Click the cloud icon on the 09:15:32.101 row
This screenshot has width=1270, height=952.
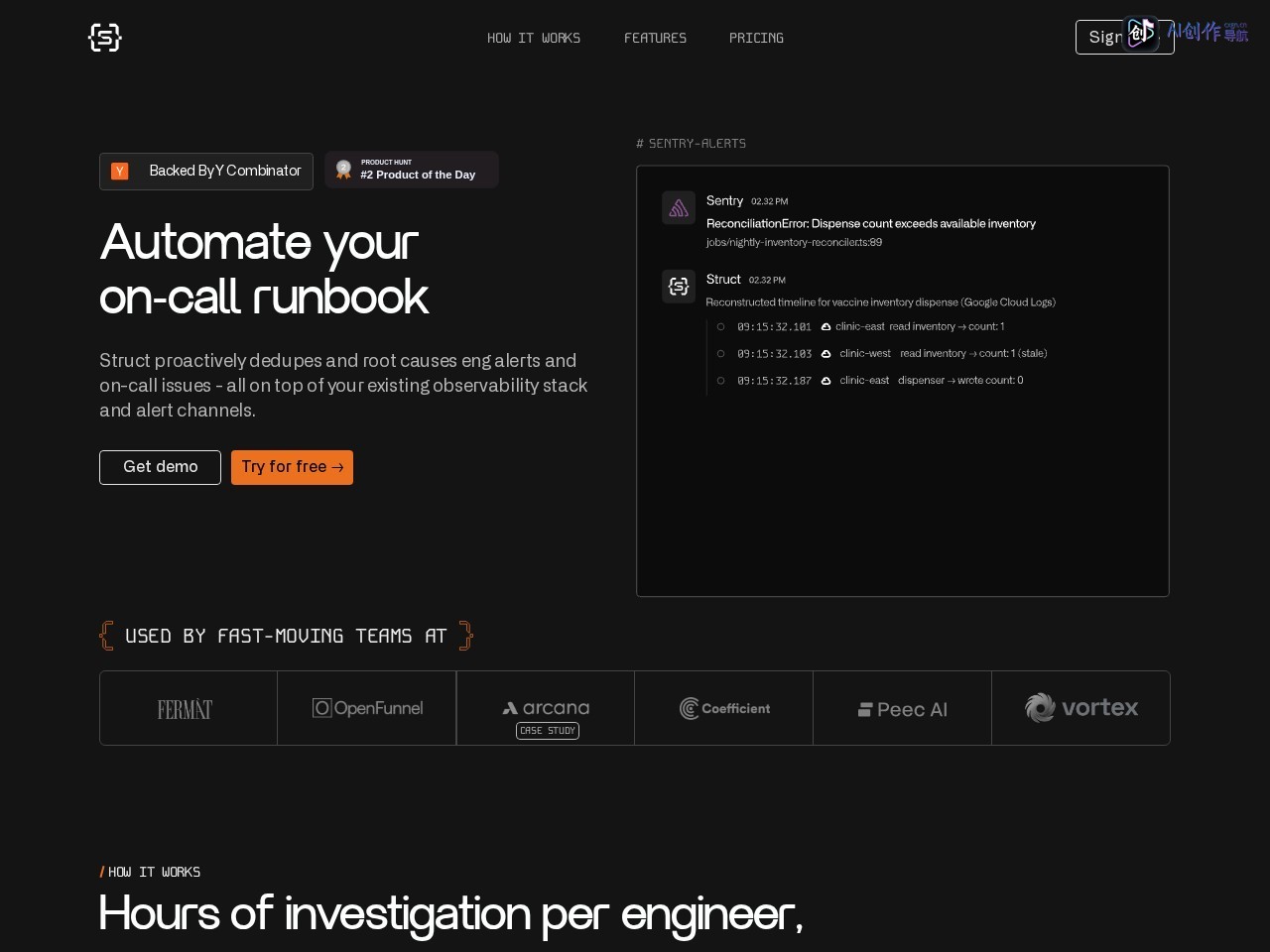coord(825,326)
